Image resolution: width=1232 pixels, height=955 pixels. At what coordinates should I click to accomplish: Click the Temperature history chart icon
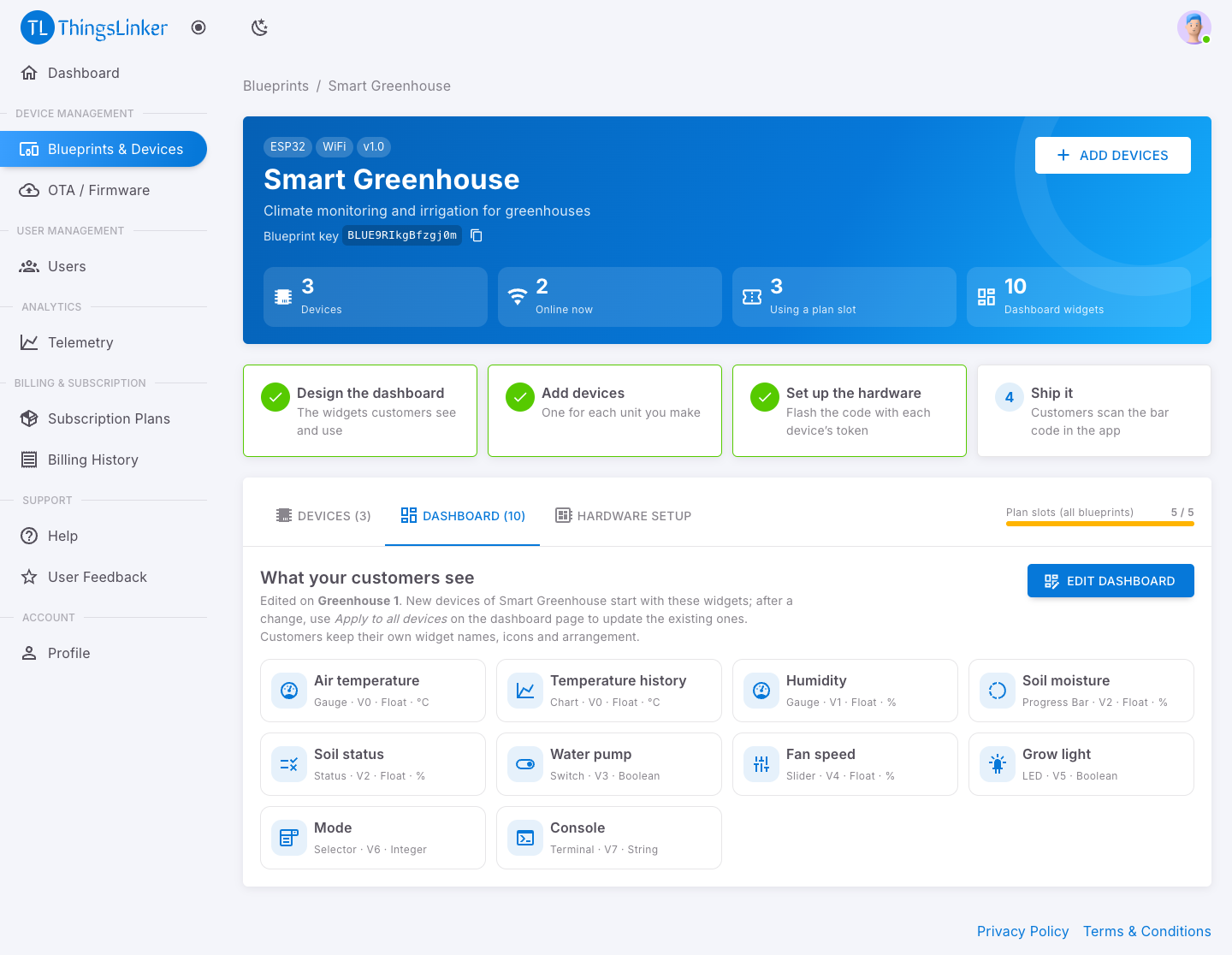coord(525,691)
